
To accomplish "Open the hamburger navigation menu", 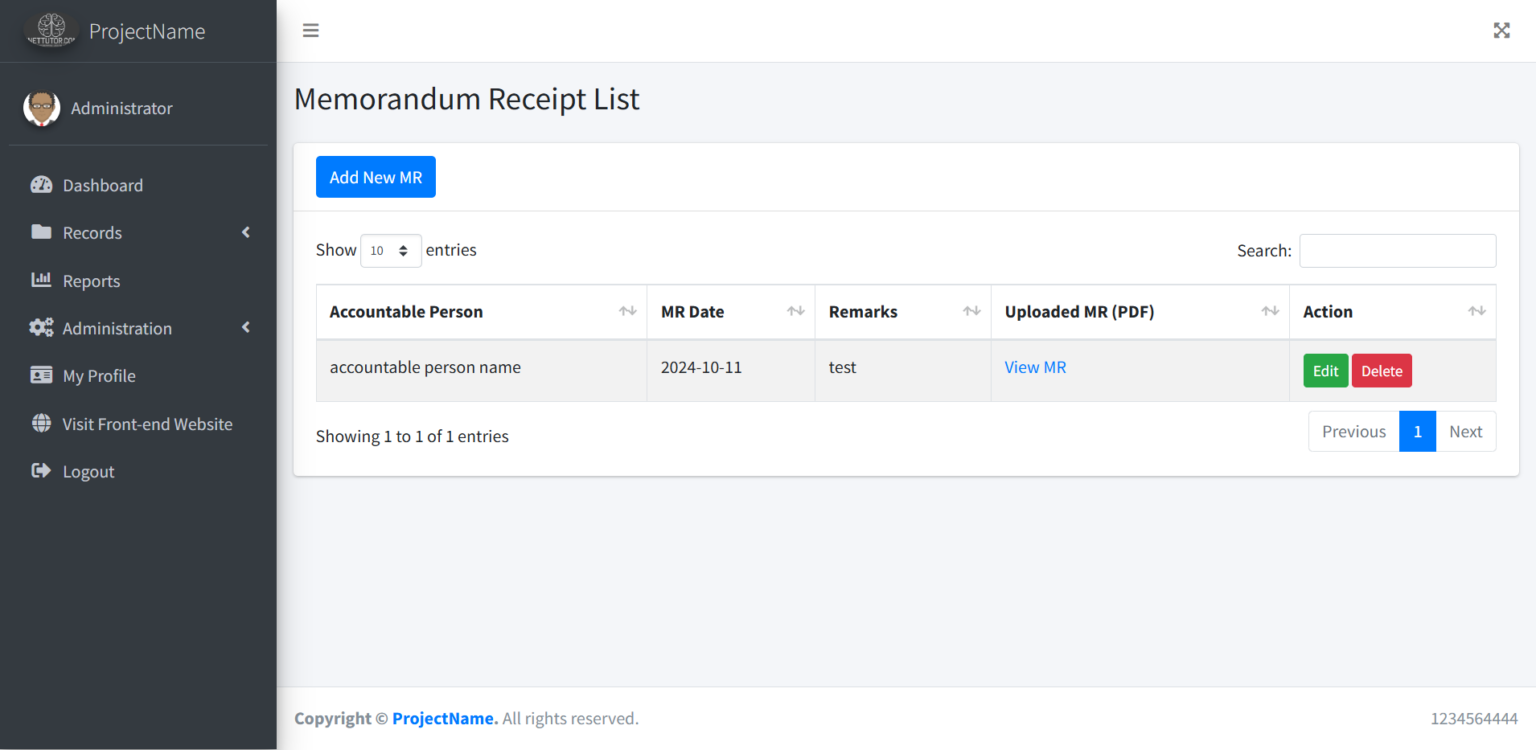I will (310, 30).
